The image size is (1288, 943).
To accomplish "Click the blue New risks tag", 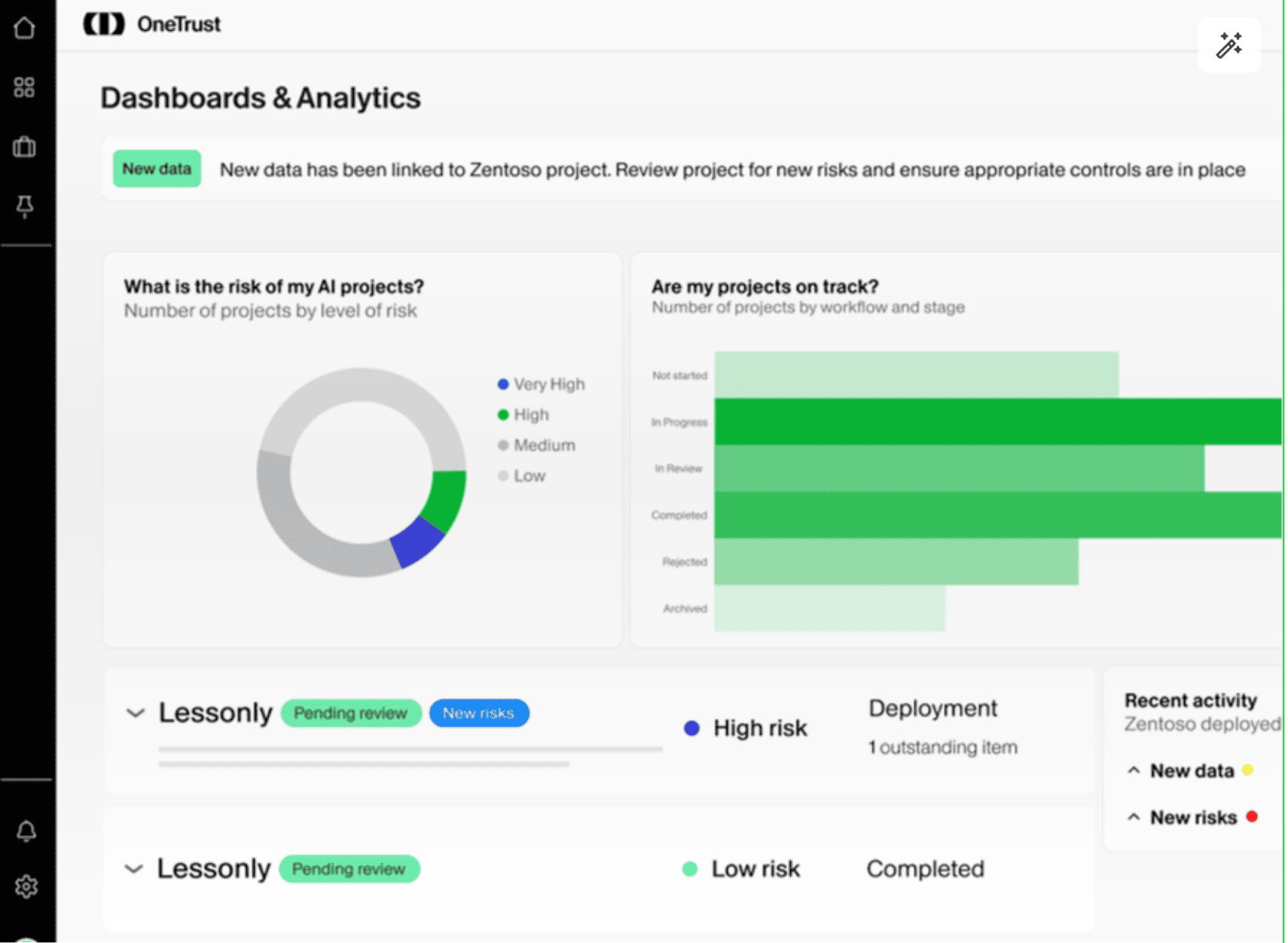I will tap(479, 713).
